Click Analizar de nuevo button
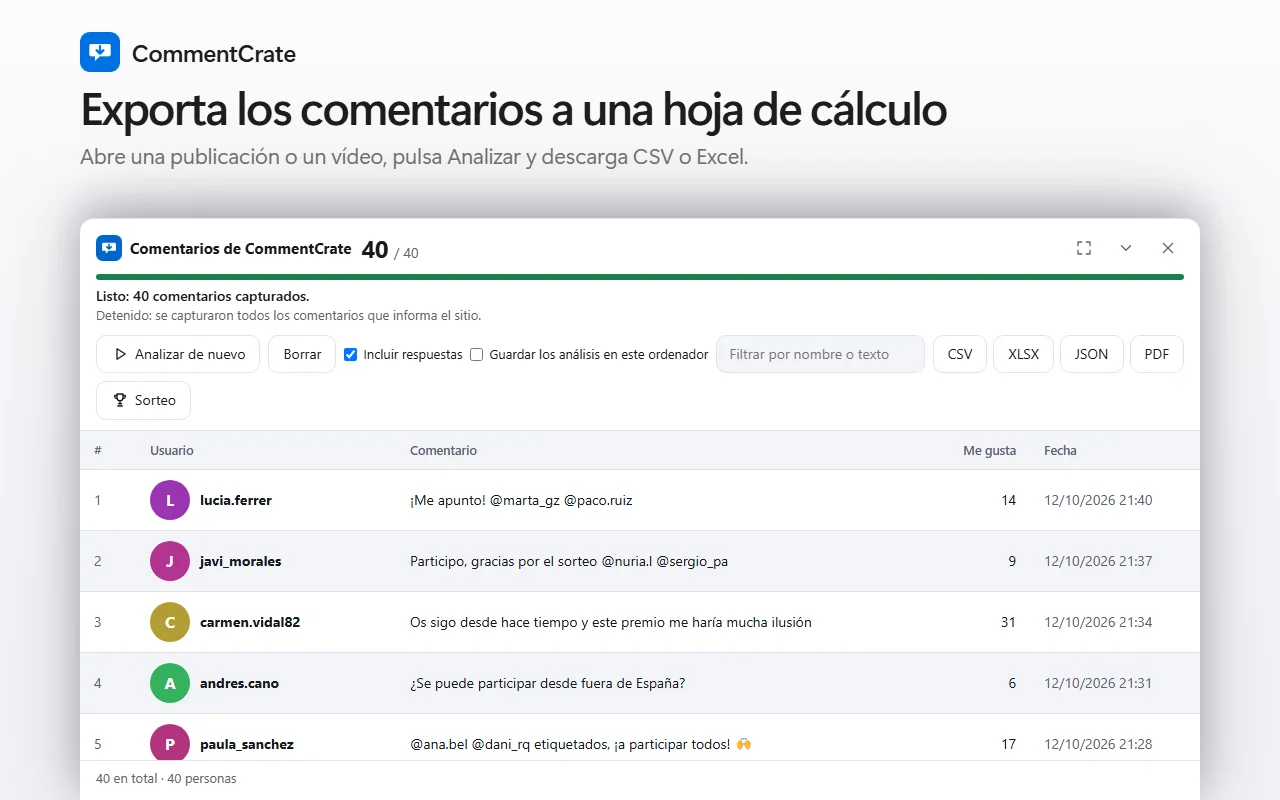This screenshot has height=800, width=1280. click(x=178, y=354)
